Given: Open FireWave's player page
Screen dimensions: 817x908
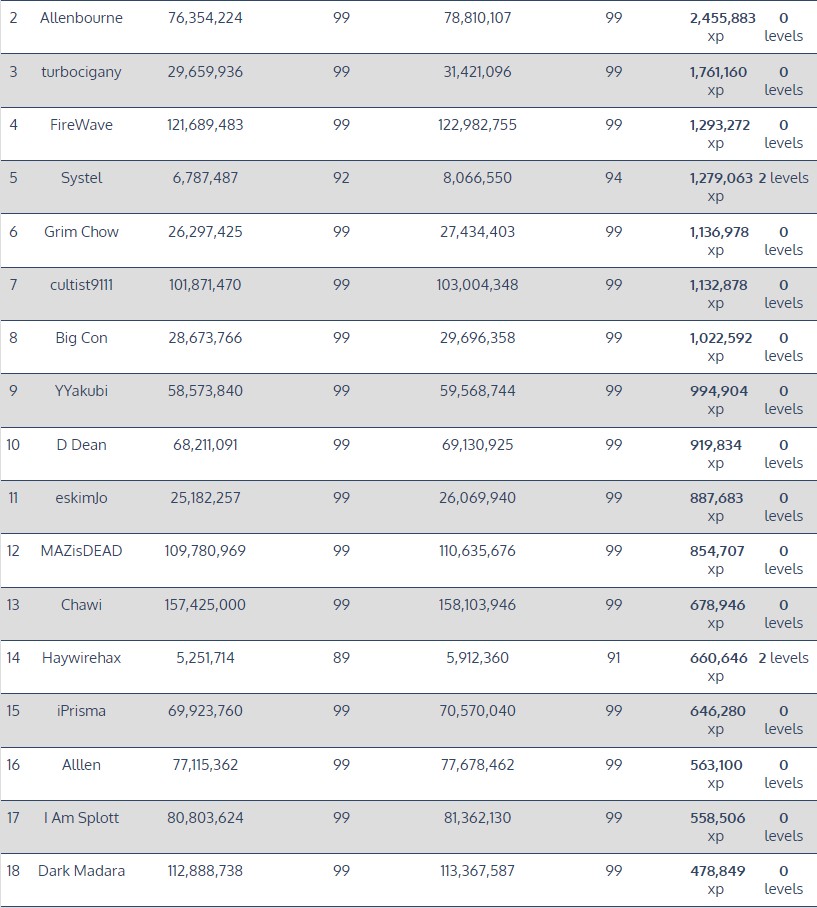Looking at the screenshot, I should pyautogui.click(x=81, y=125).
